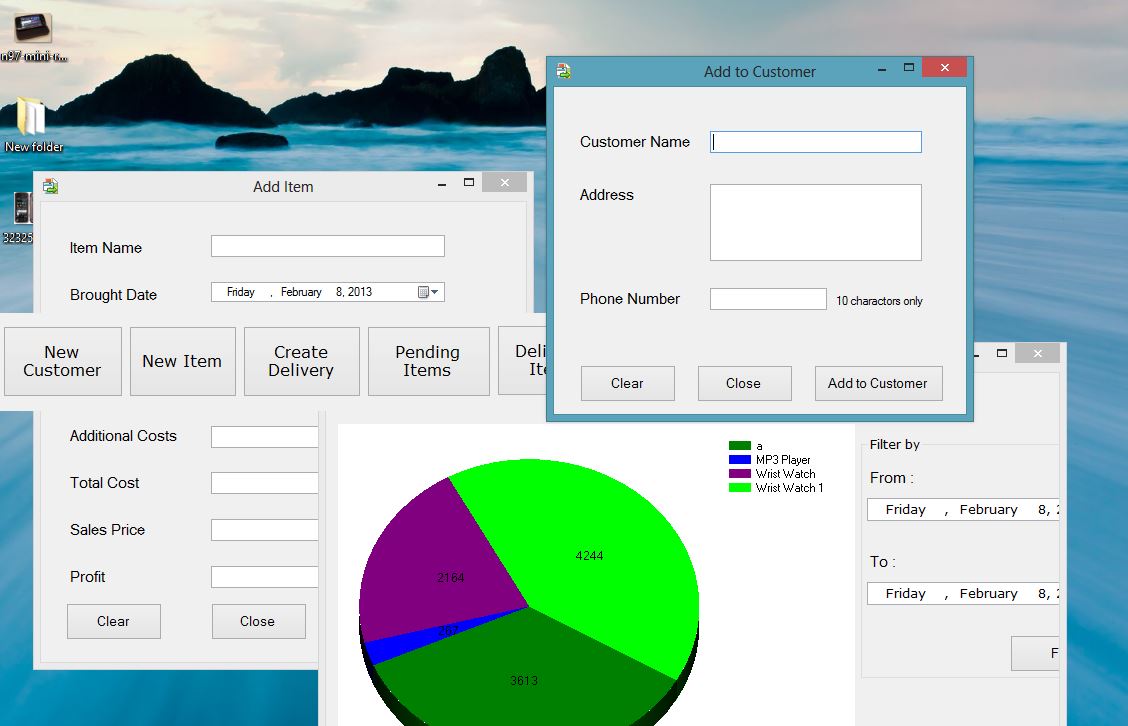Click Clear in Add to Customer window
Image resolution: width=1128 pixels, height=726 pixels.
click(x=627, y=384)
